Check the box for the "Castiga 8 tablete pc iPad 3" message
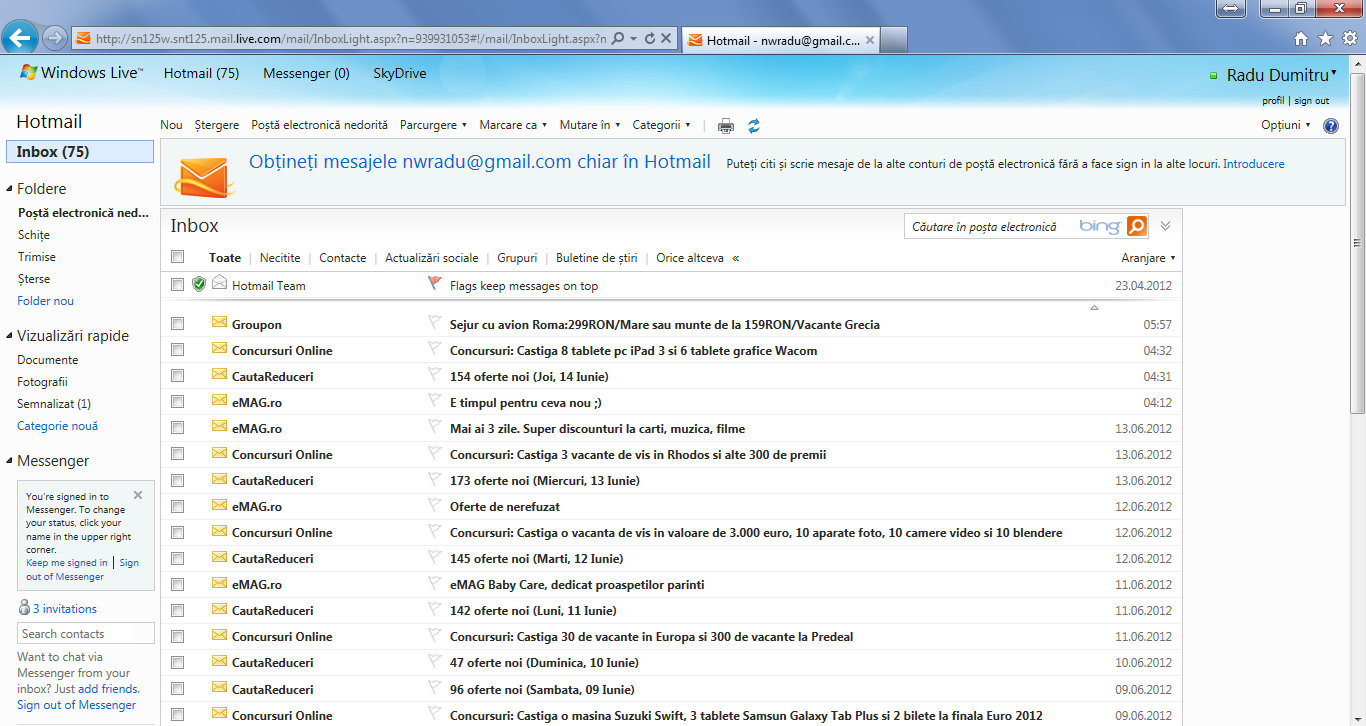1366x726 pixels. coord(178,350)
